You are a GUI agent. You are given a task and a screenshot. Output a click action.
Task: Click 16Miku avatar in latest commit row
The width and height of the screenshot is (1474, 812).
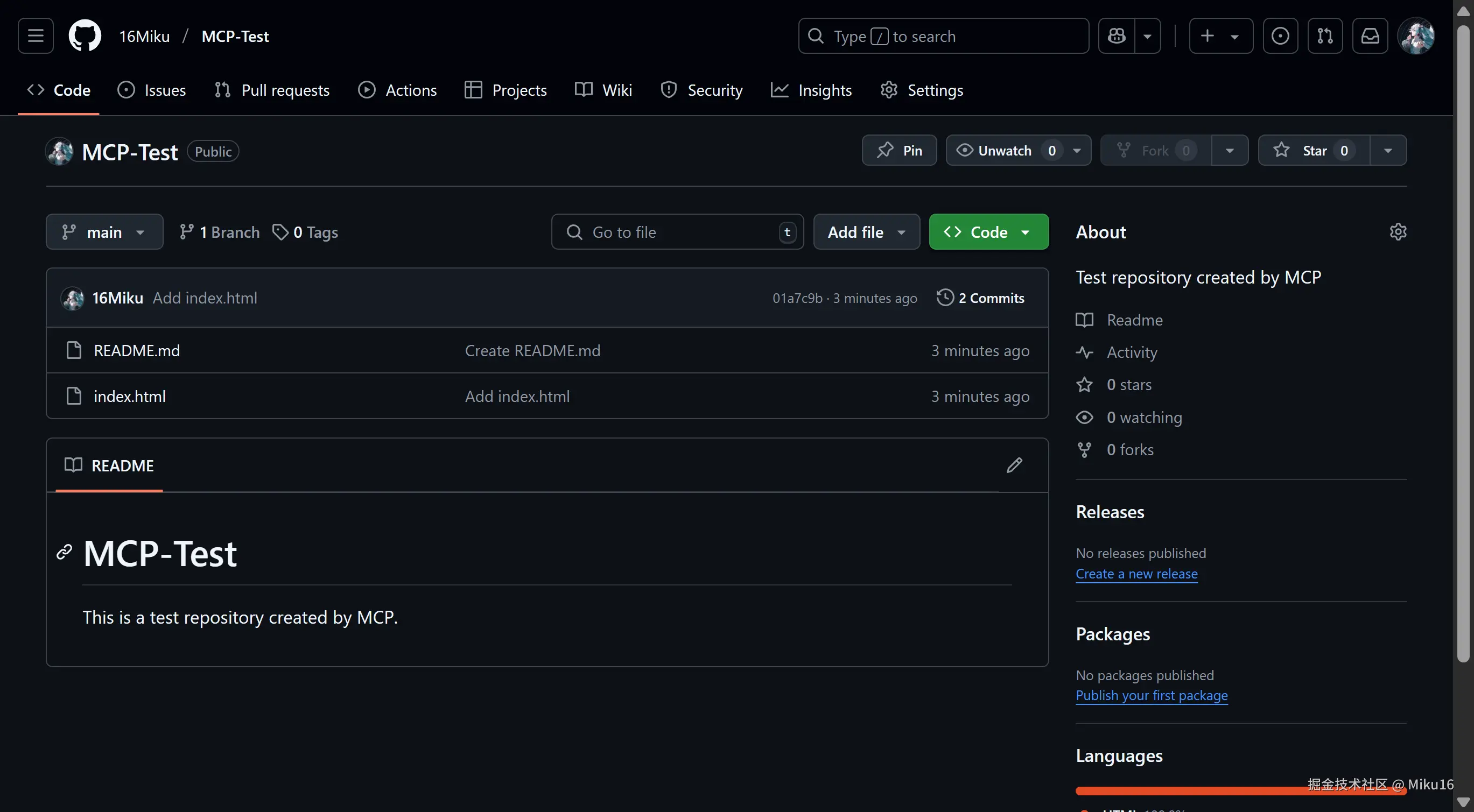click(73, 298)
